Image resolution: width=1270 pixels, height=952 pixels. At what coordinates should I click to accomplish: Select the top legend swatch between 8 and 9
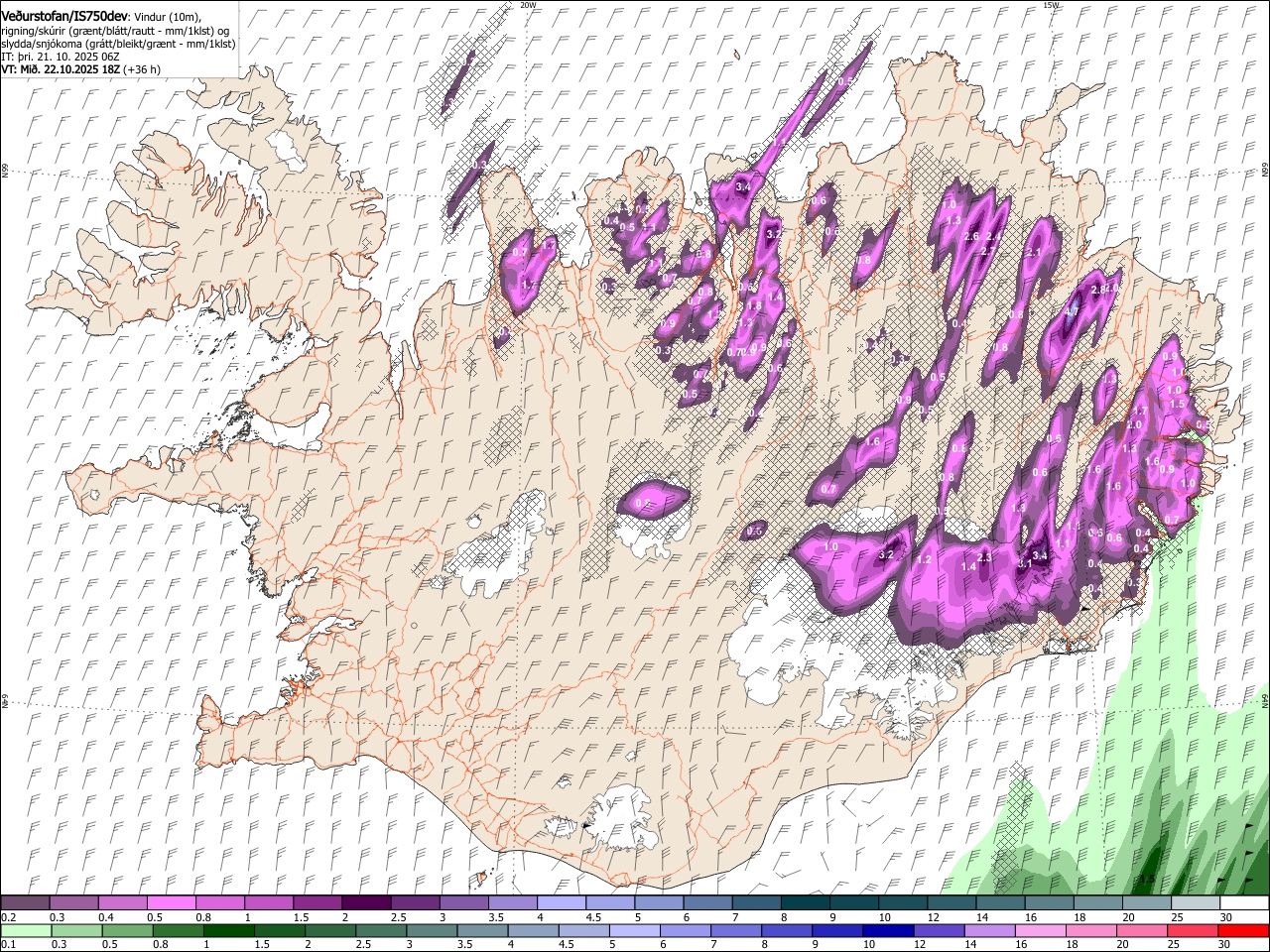click(x=804, y=903)
